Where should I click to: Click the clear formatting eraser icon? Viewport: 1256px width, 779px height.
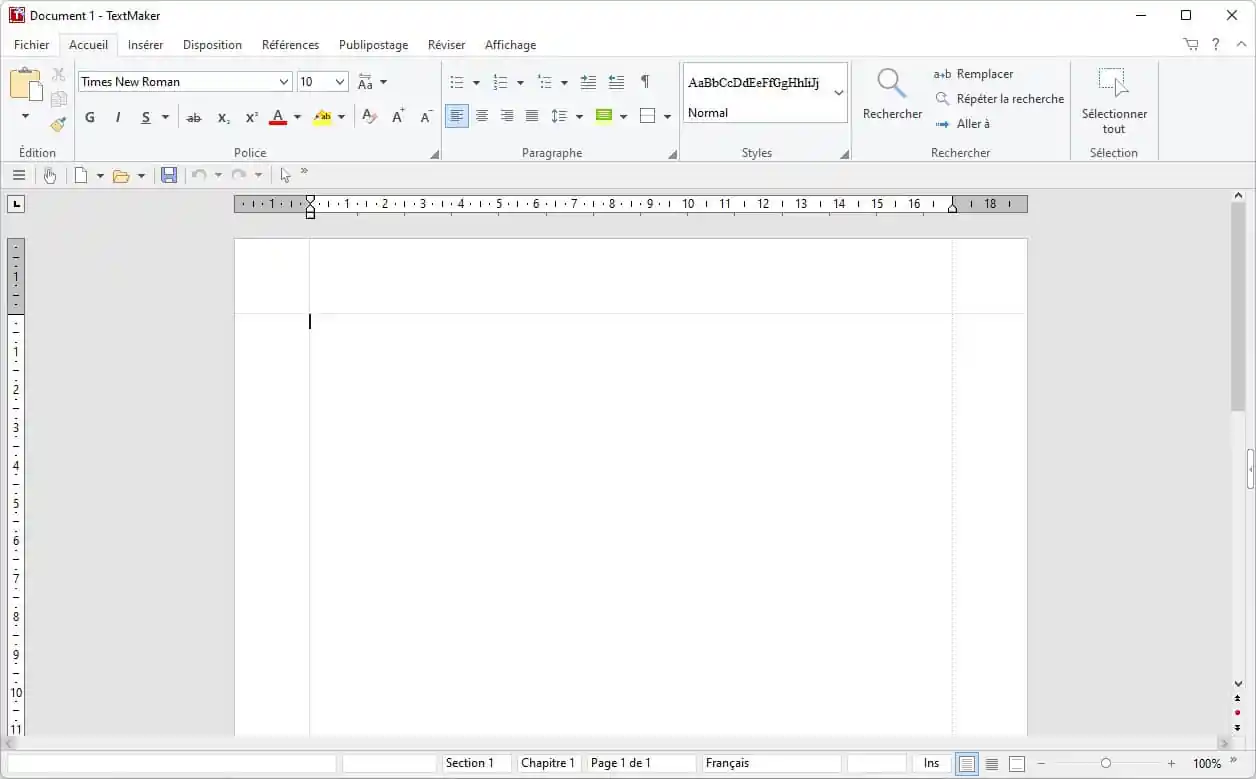(369, 117)
